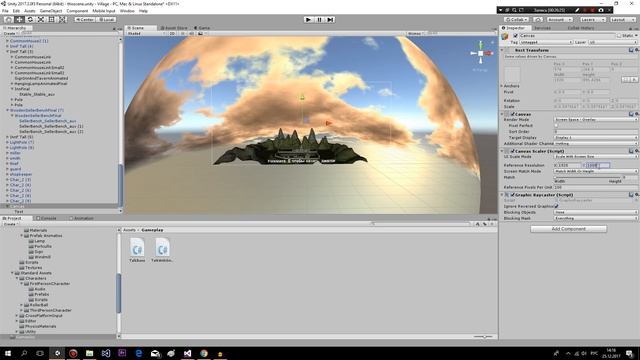Screen dimensions: 640x360
Task: Open the Account dropdown
Action: click(559, 20)
